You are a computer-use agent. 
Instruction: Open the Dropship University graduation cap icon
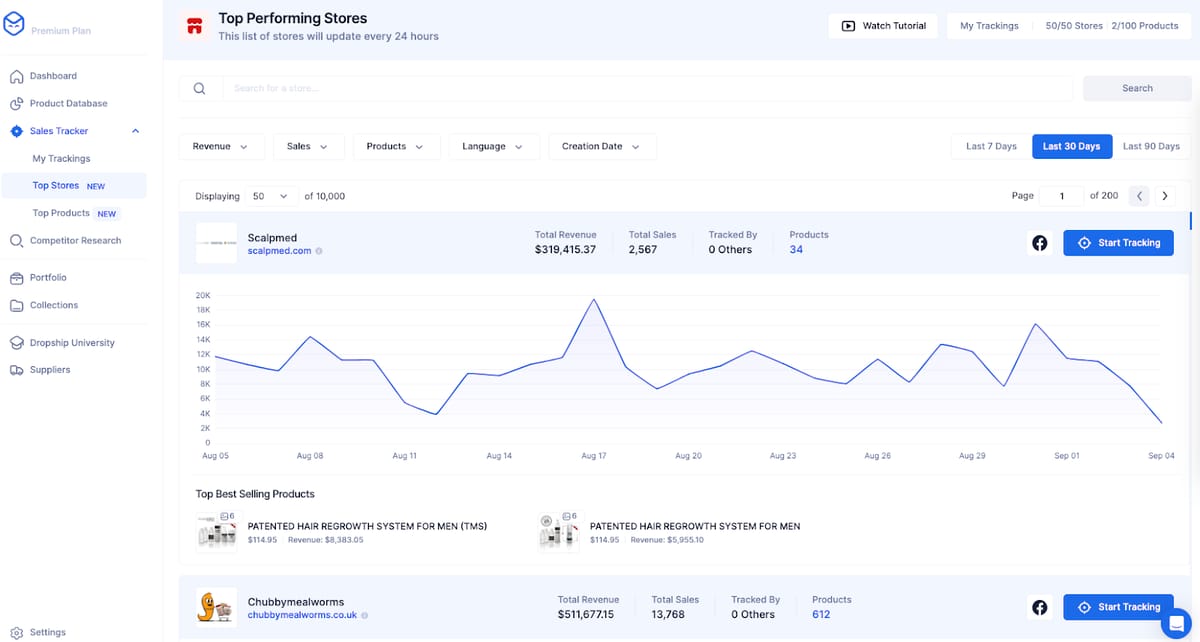pyautogui.click(x=16, y=343)
